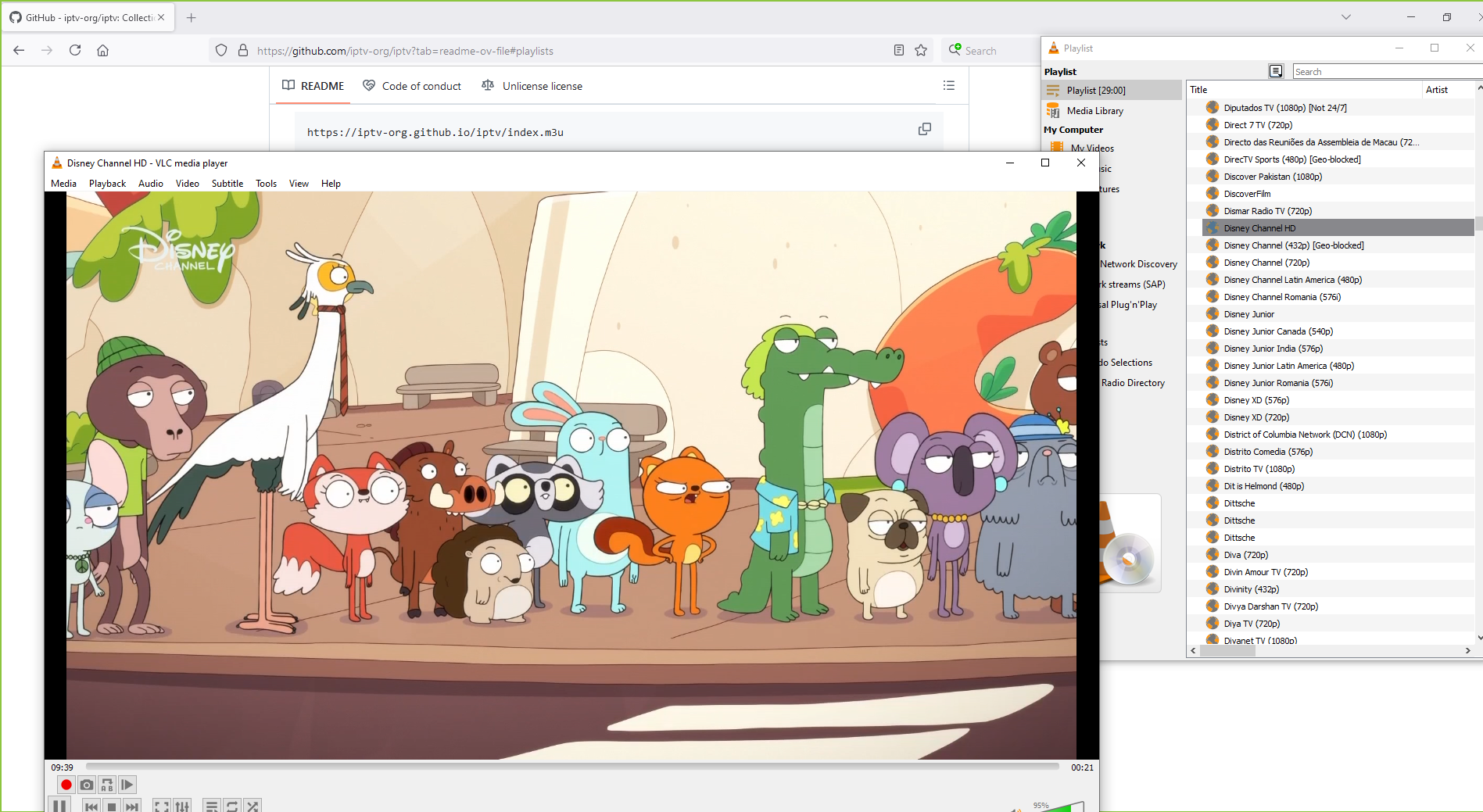Open a new browser tab

pos(192,17)
